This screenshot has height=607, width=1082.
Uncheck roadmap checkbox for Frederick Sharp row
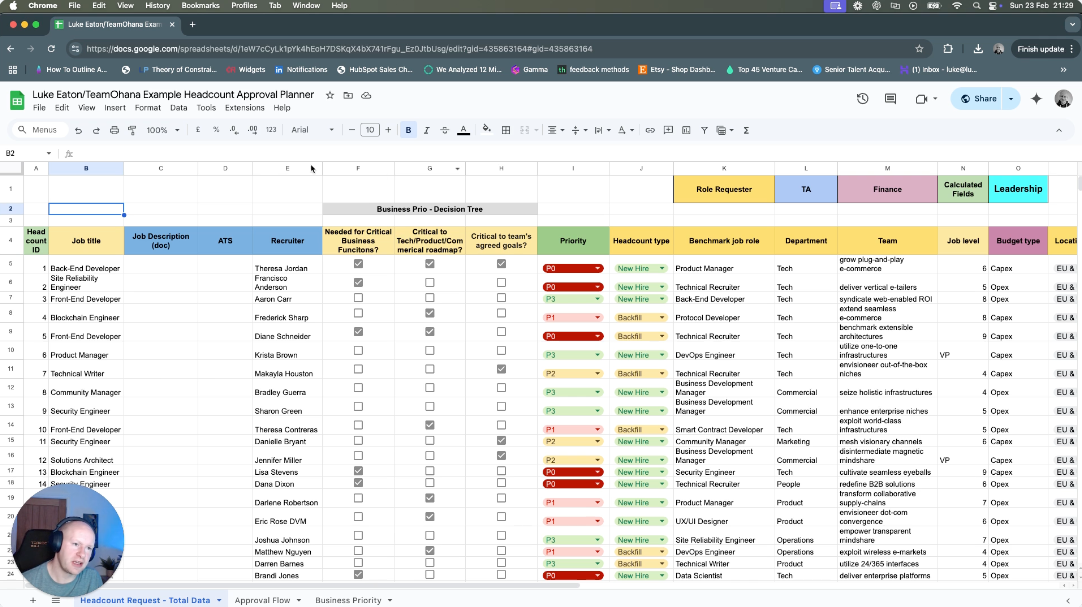pos(430,313)
